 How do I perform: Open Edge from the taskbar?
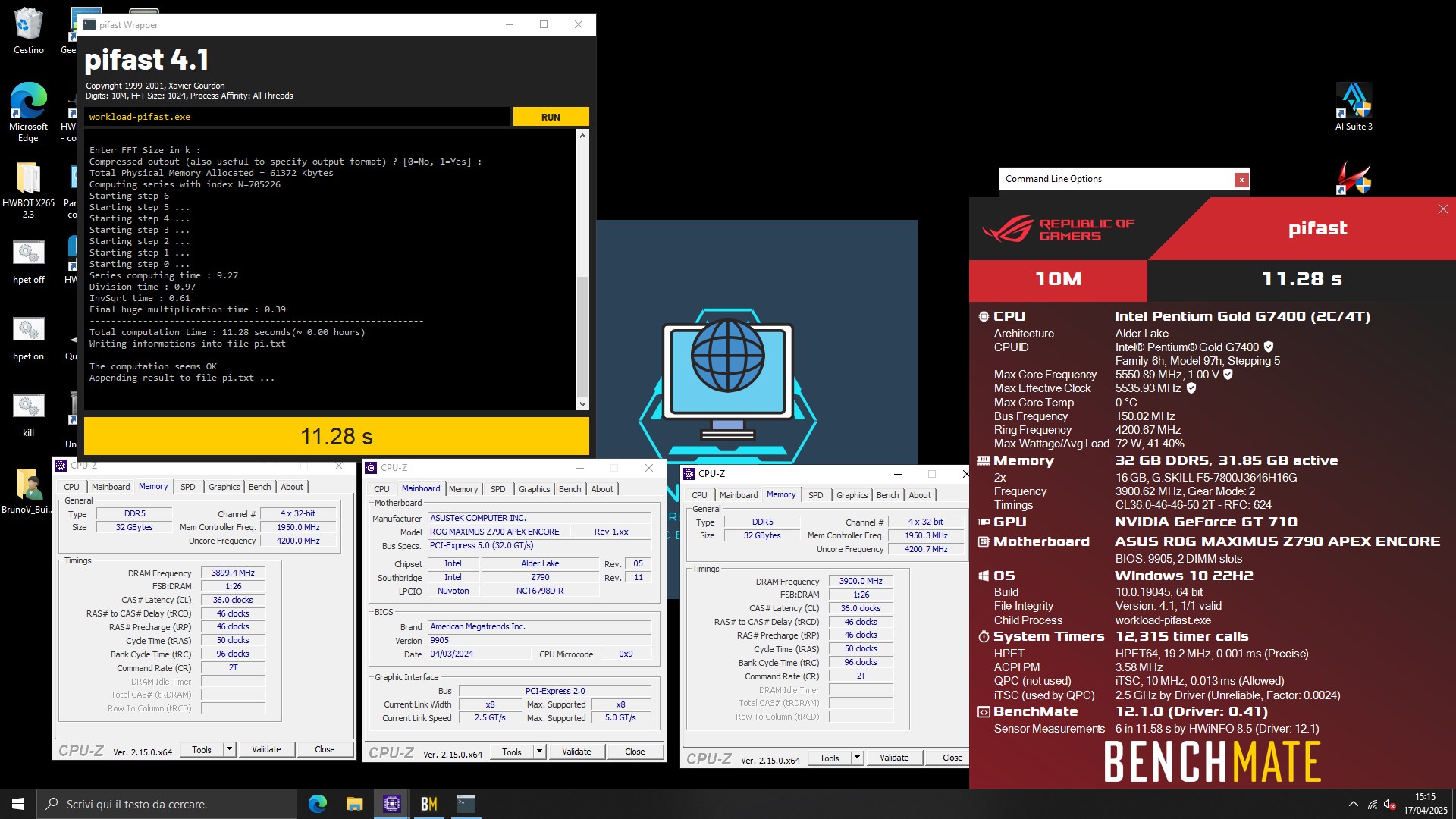tap(317, 804)
